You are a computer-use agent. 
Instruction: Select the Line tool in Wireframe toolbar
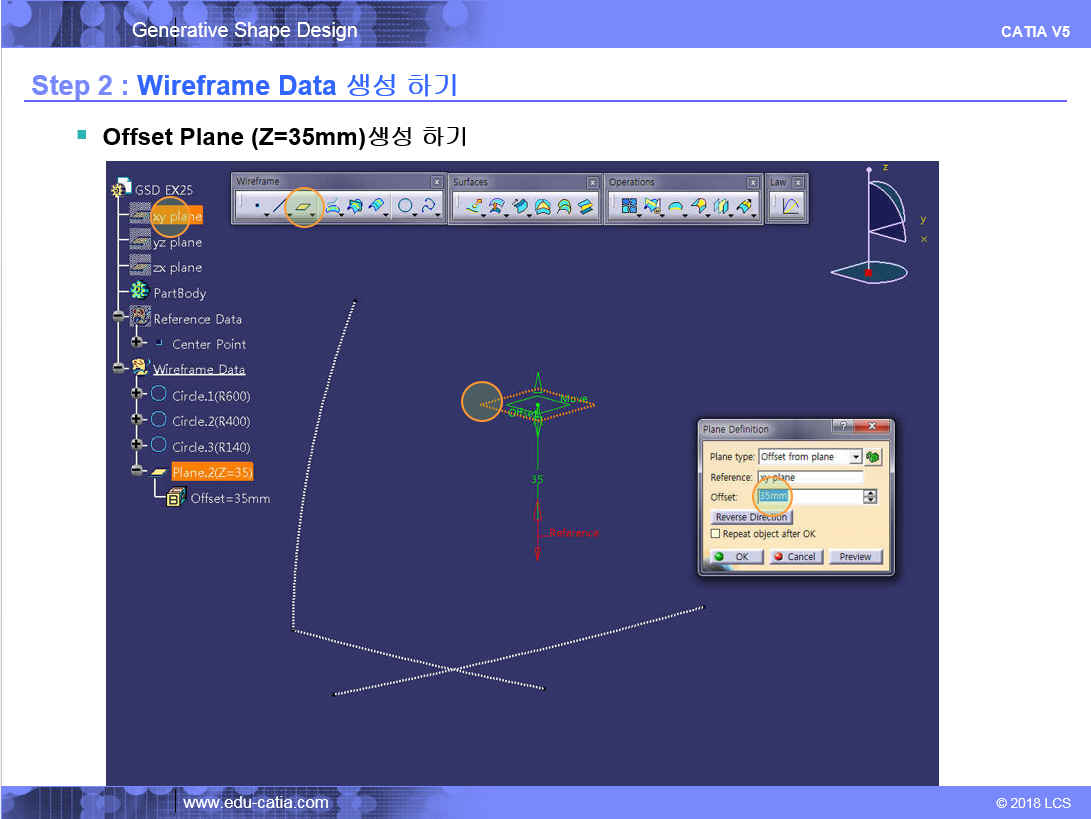click(x=279, y=207)
